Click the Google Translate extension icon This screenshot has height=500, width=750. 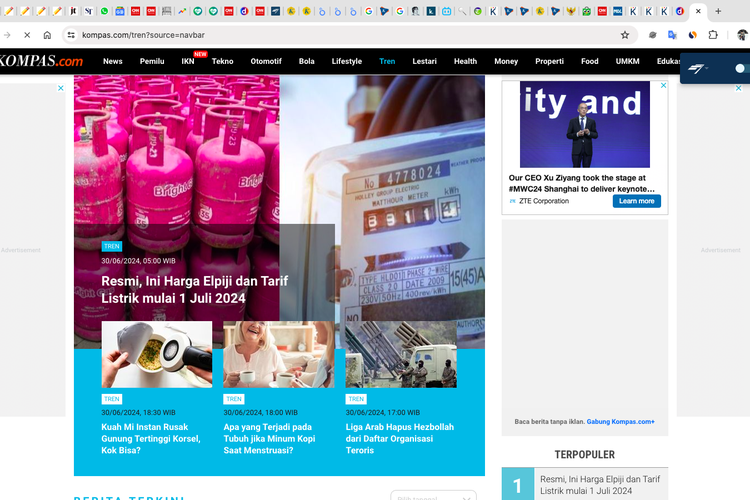(673, 34)
